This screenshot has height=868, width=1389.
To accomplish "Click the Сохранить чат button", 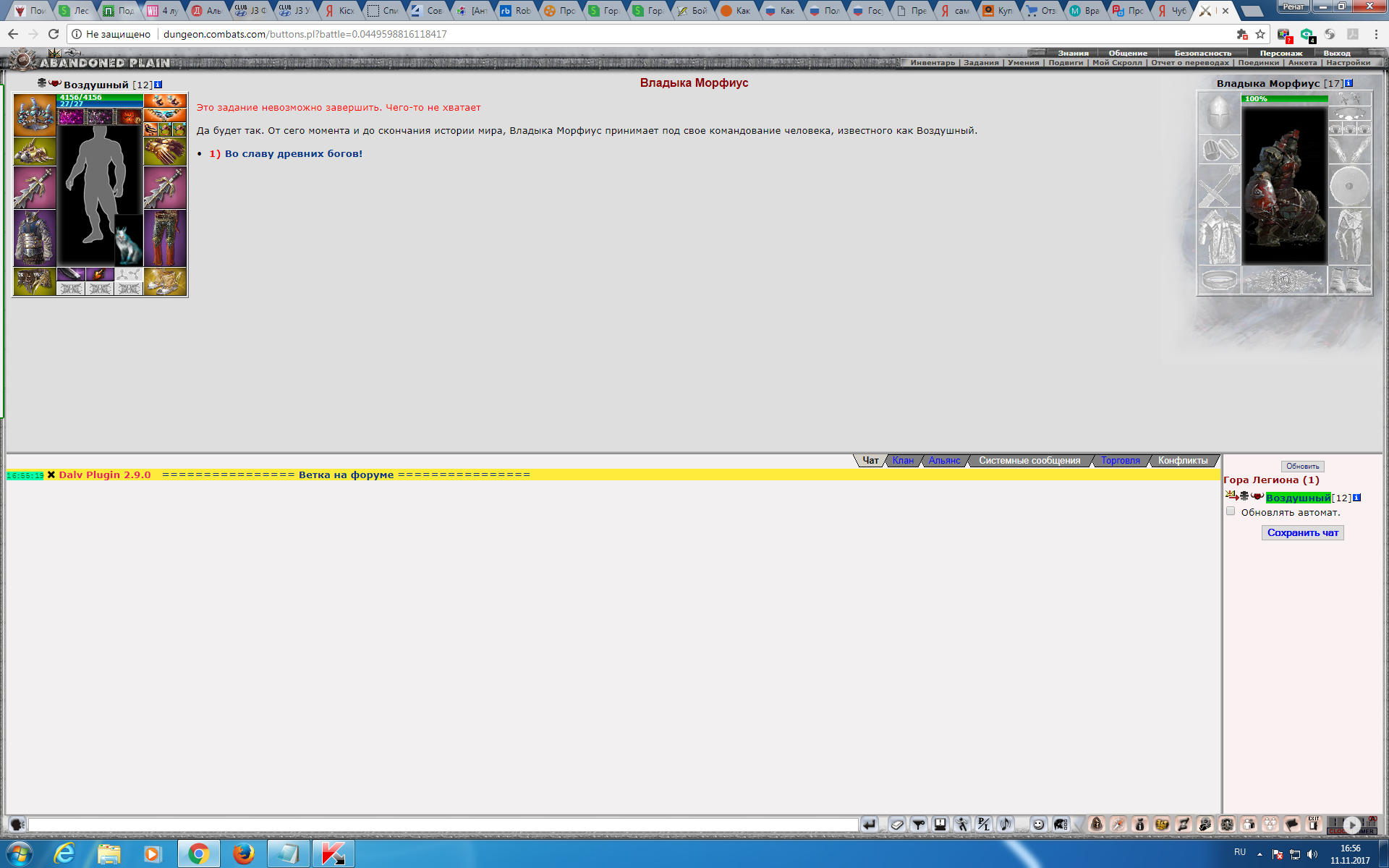I will point(1302,532).
